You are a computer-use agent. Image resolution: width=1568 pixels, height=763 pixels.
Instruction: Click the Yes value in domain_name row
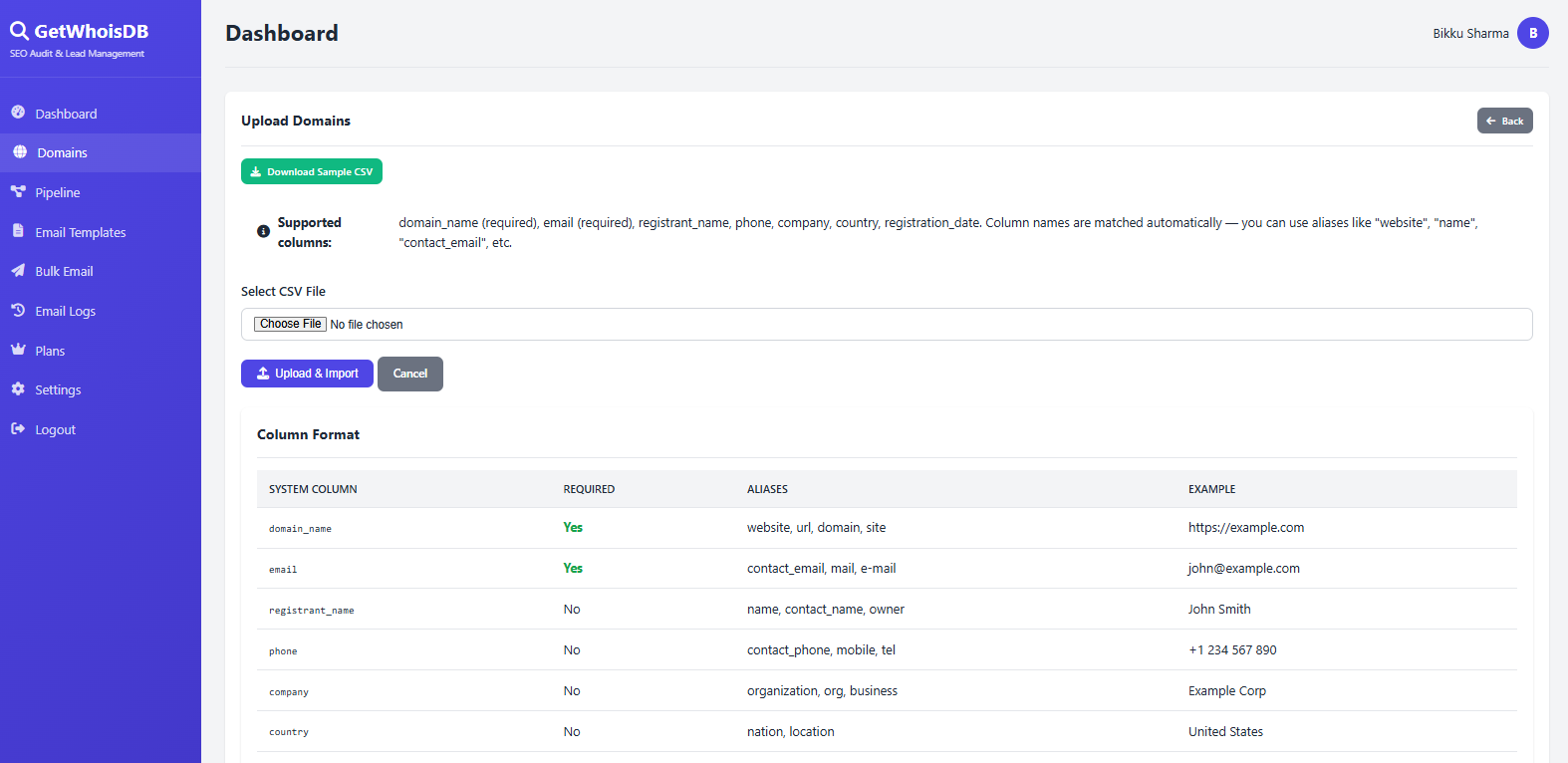[x=573, y=528]
